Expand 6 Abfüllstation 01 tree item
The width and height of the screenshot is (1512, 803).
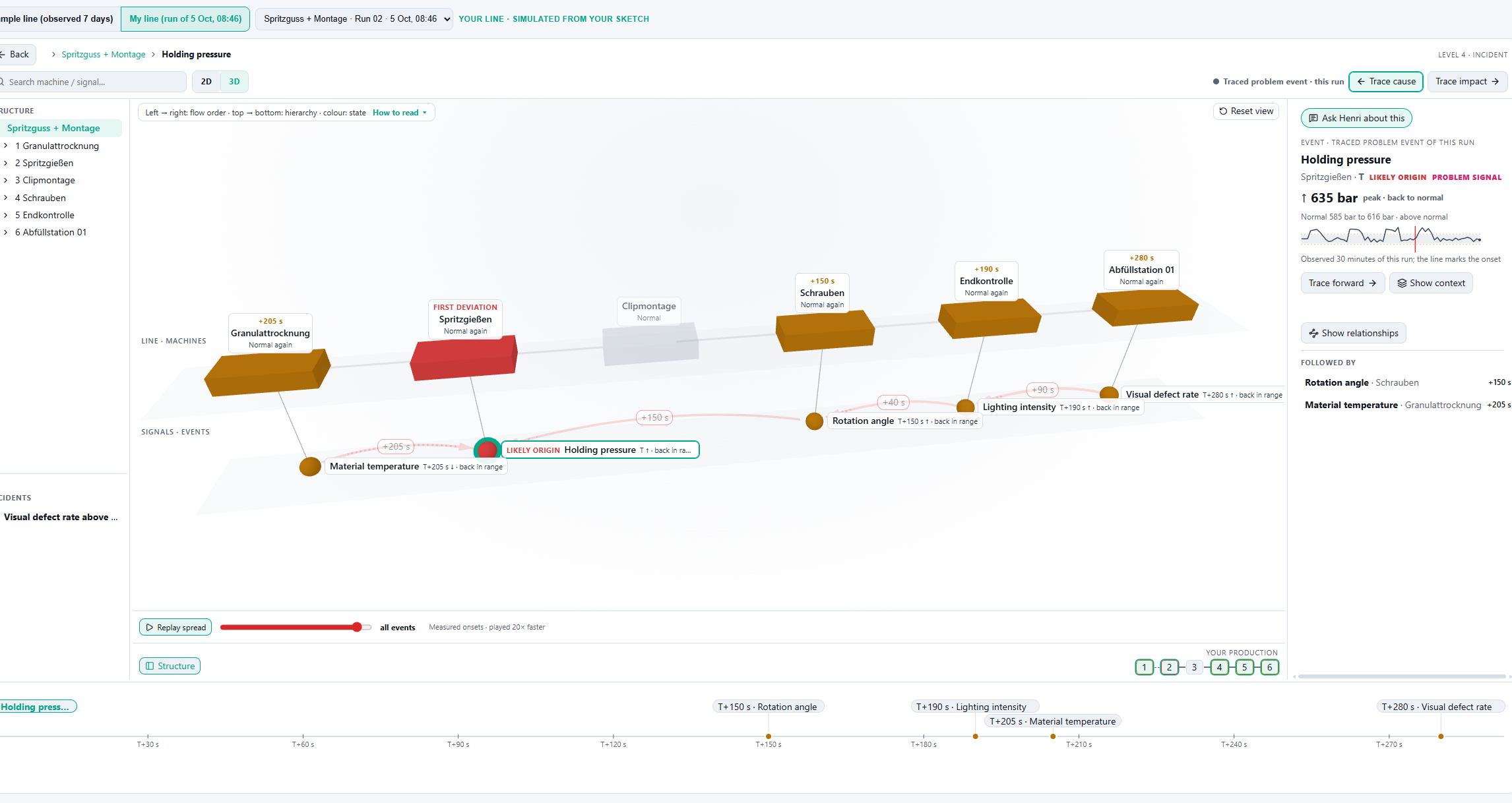pos(6,233)
